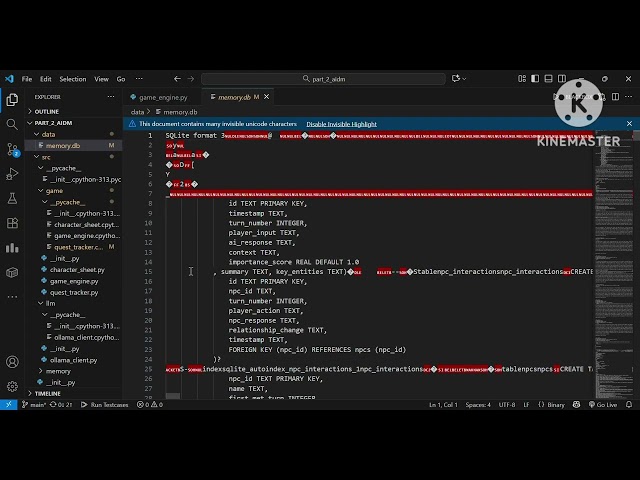Open the overflow menu ellipsis in menu bar
The width and height of the screenshot is (640, 480).
click(x=139, y=79)
